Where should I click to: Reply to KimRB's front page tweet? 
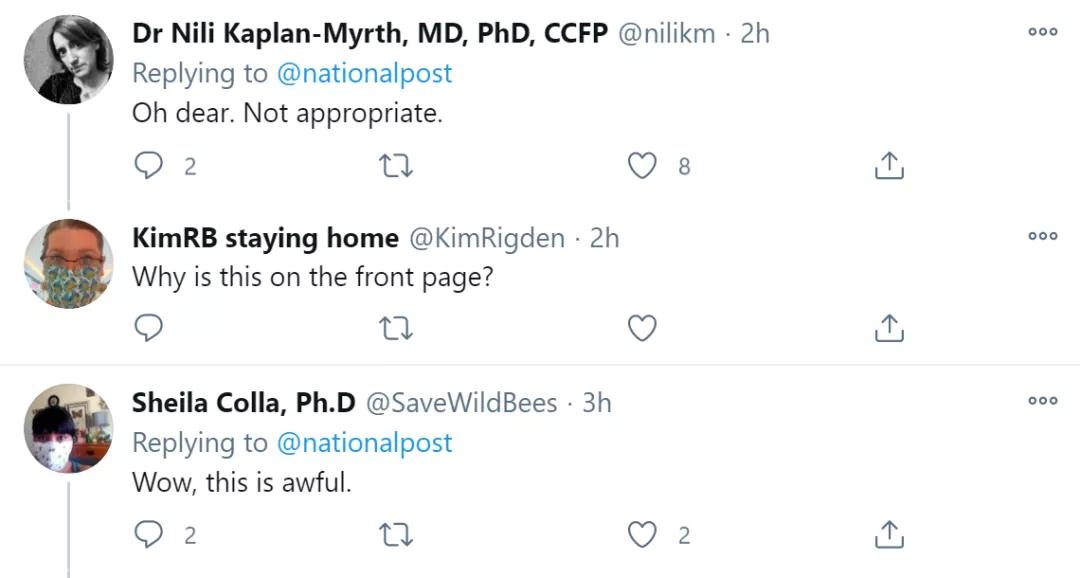(x=148, y=327)
